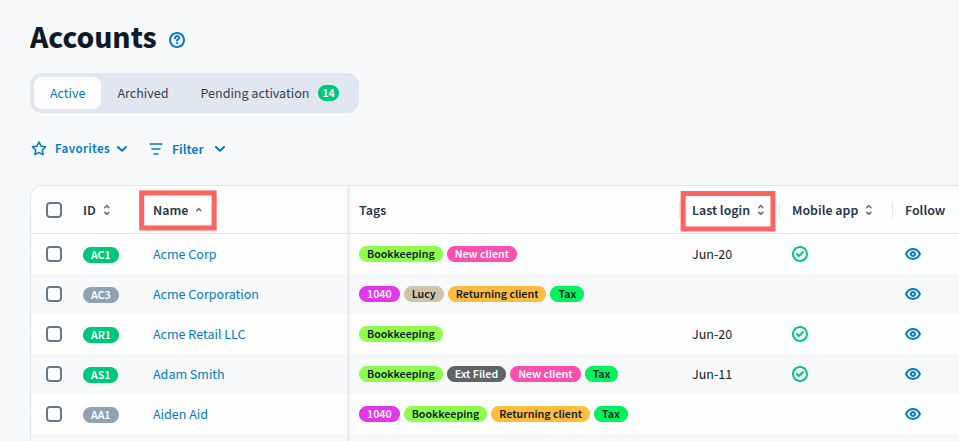Click Acme Corp mobile app checkmark icon
Image resolution: width=959 pixels, height=441 pixels.
pos(799,254)
